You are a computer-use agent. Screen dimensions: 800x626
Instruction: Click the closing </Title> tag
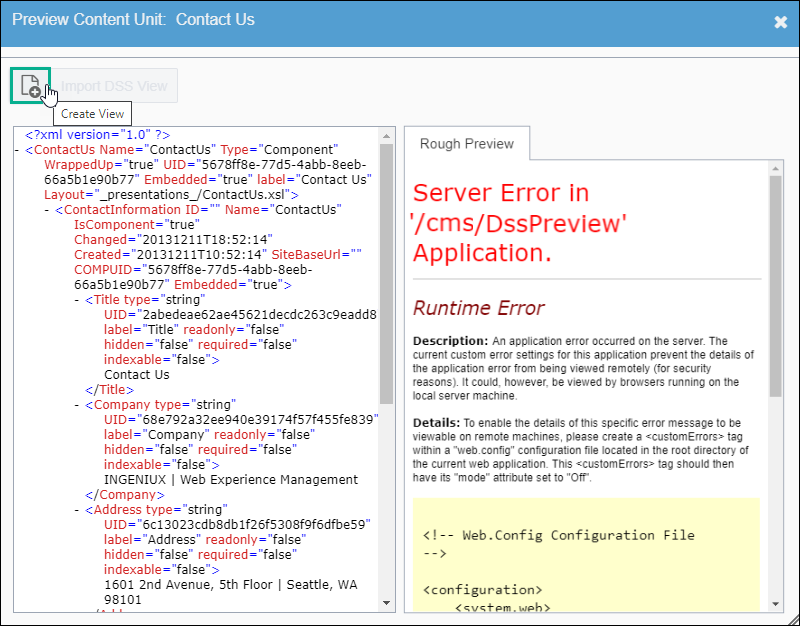pyautogui.click(x=110, y=390)
